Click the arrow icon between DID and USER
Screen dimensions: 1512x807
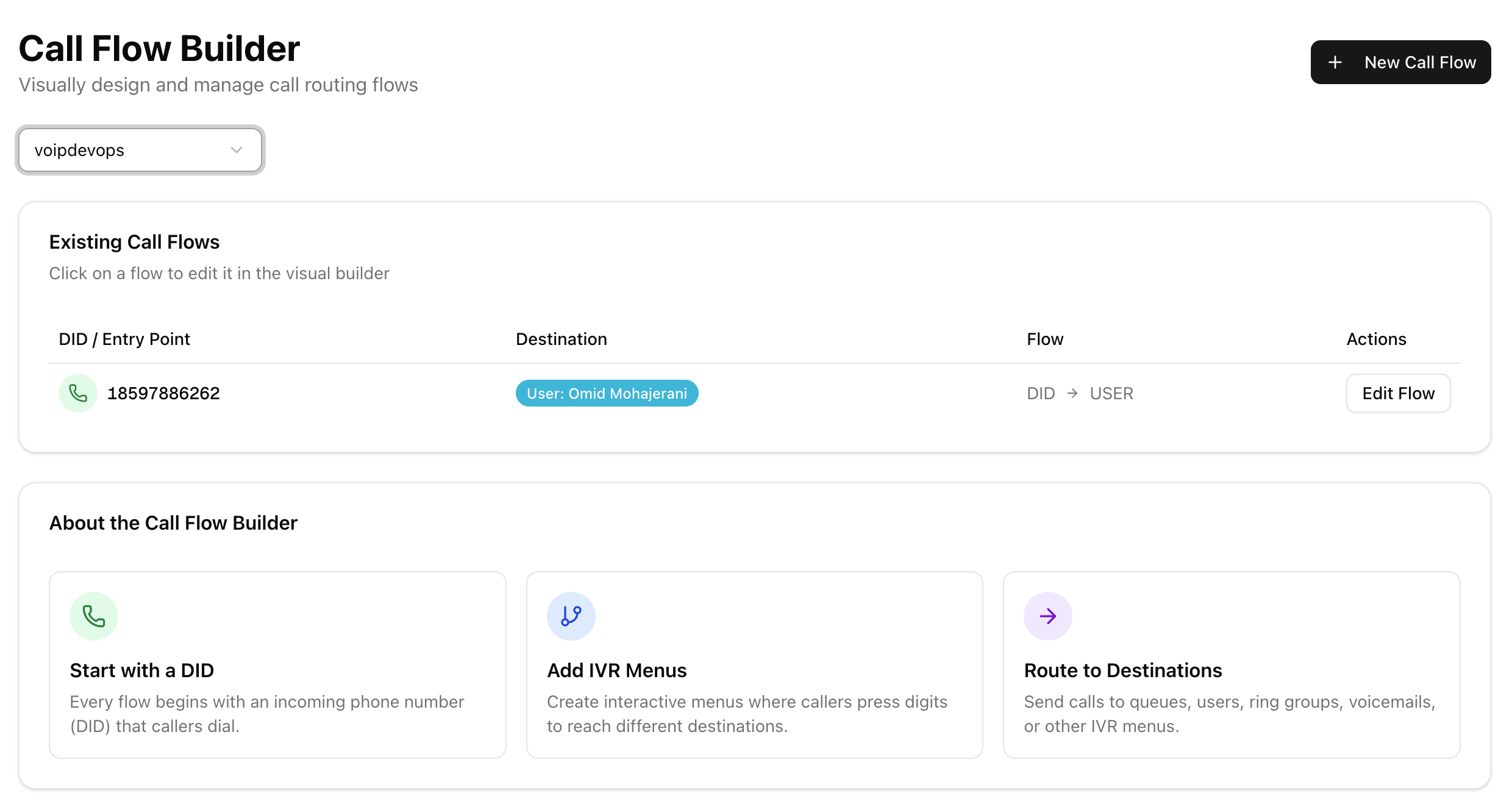(x=1072, y=393)
